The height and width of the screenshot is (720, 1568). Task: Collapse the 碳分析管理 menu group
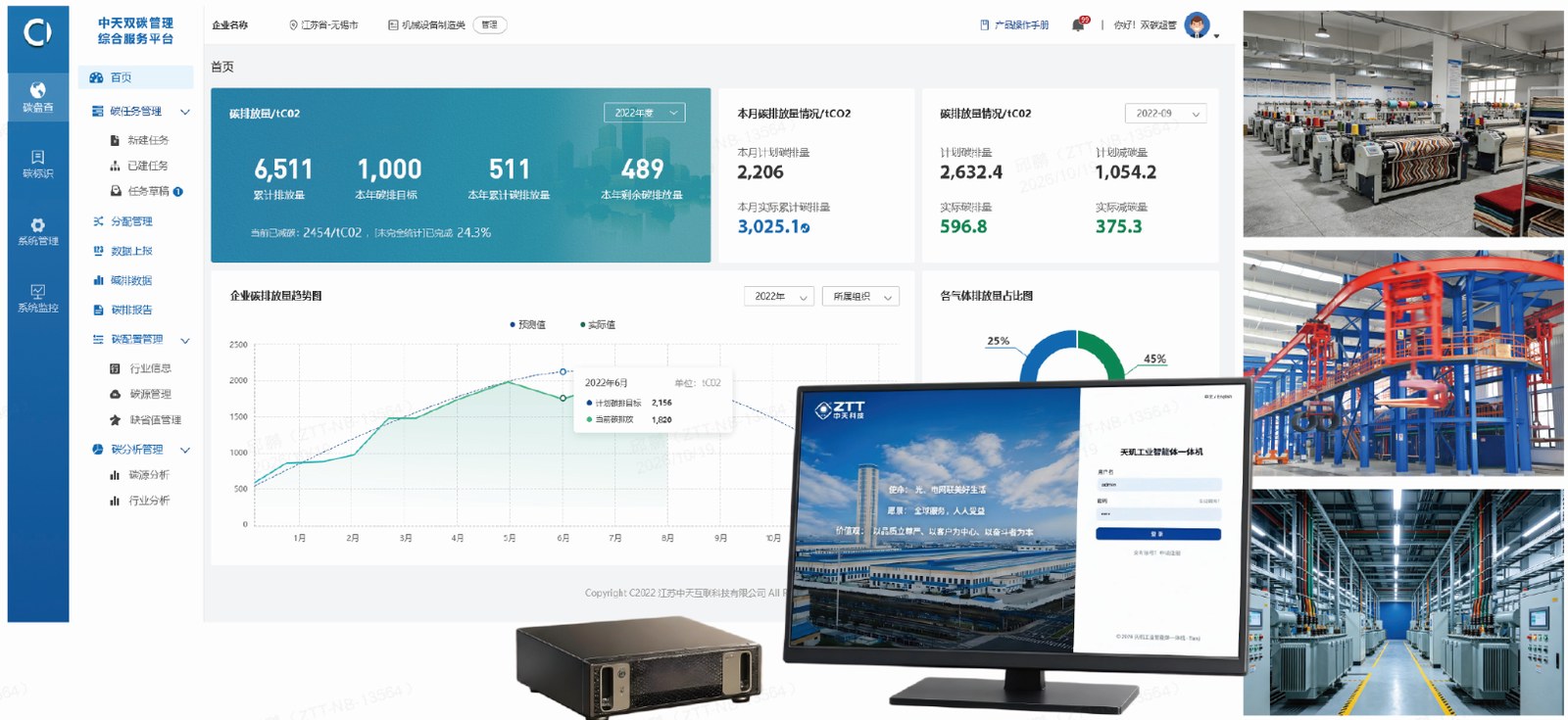(184, 450)
